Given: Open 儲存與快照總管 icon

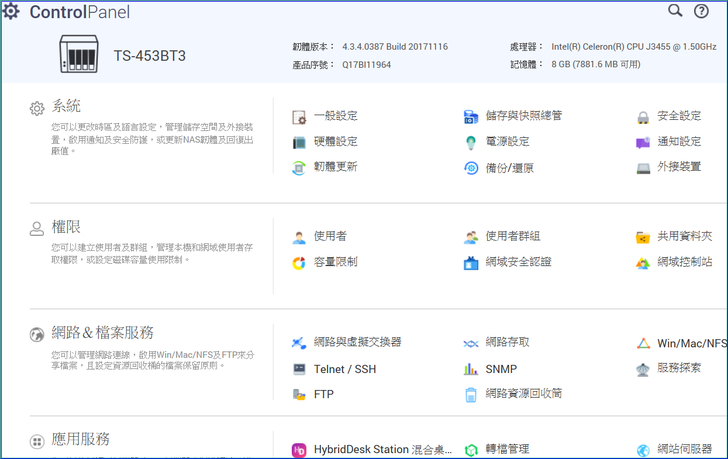Looking at the screenshot, I should coord(471,117).
